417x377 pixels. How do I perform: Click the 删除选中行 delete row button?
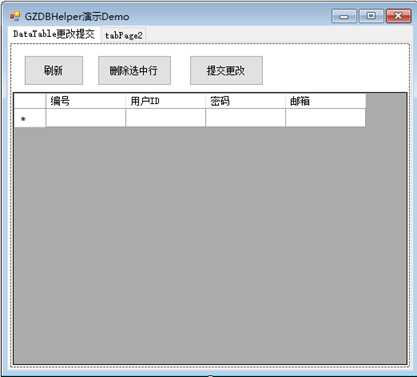pyautogui.click(x=134, y=70)
